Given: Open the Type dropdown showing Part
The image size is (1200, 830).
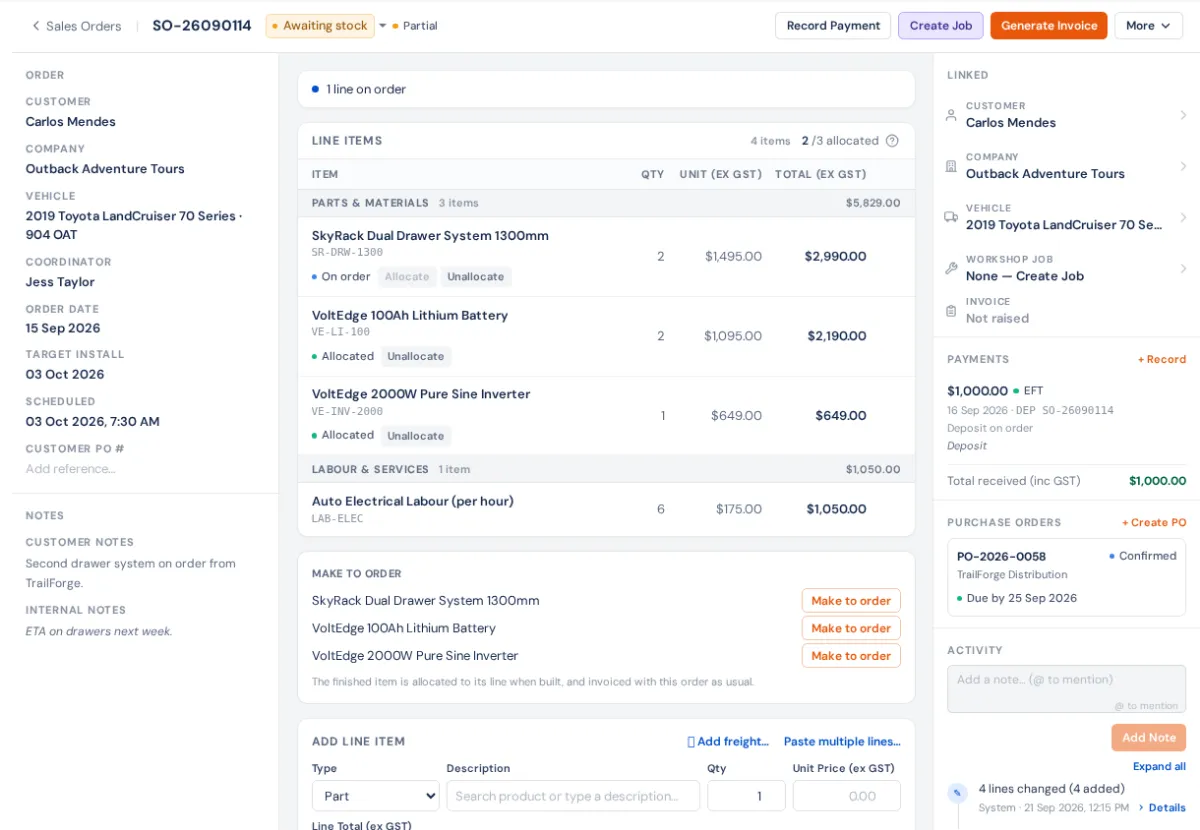Looking at the screenshot, I should (x=376, y=796).
